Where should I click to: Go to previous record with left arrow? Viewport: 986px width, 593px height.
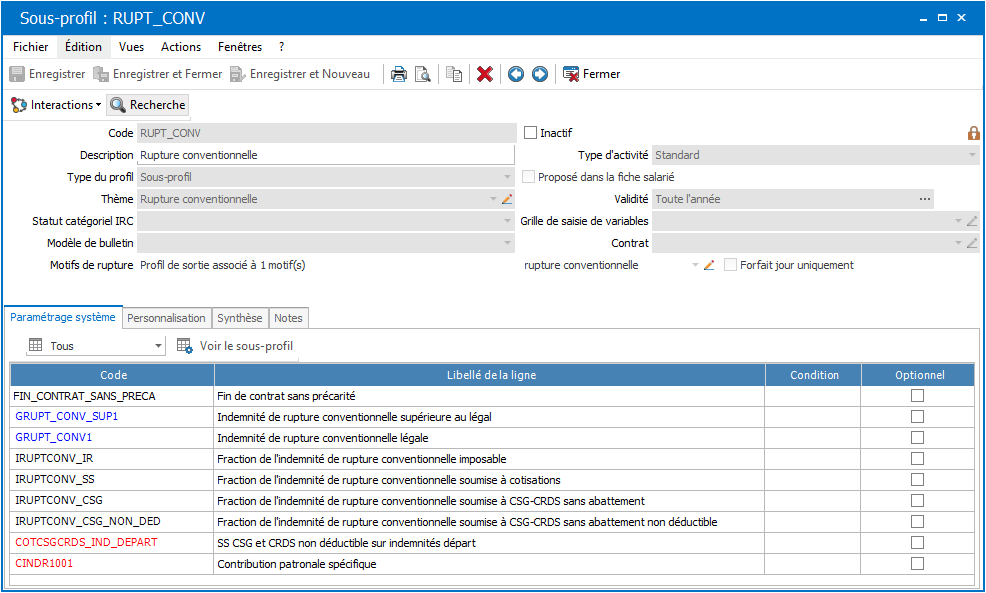[516, 74]
